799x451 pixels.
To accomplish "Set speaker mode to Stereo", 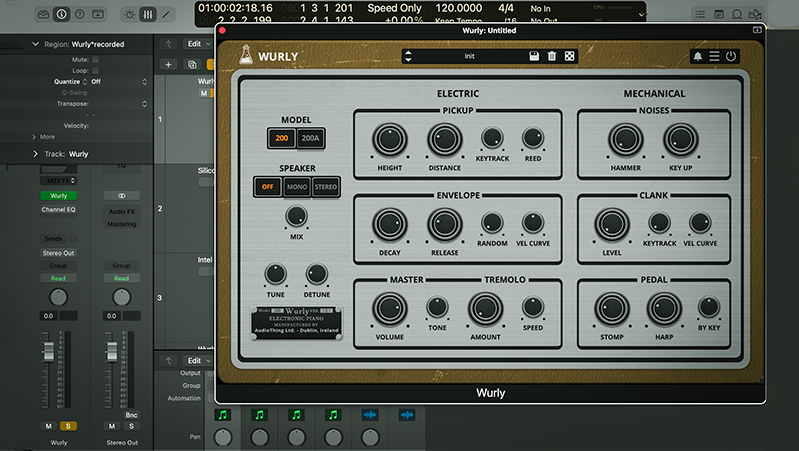I will click(326, 186).
